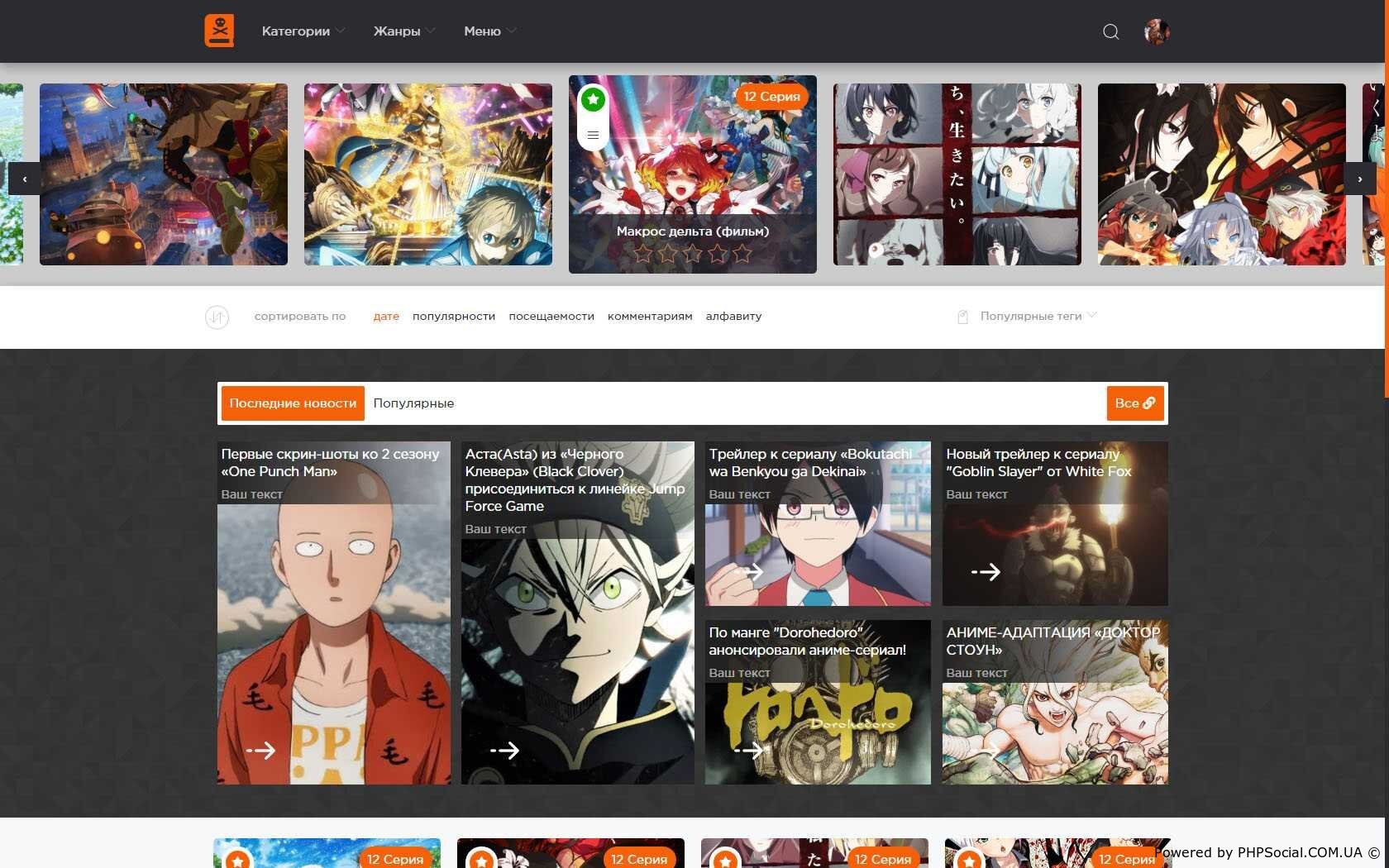This screenshot has width=1389, height=868.
Task: Click the arrow on the Goblin Slayer news card
Action: (986, 572)
